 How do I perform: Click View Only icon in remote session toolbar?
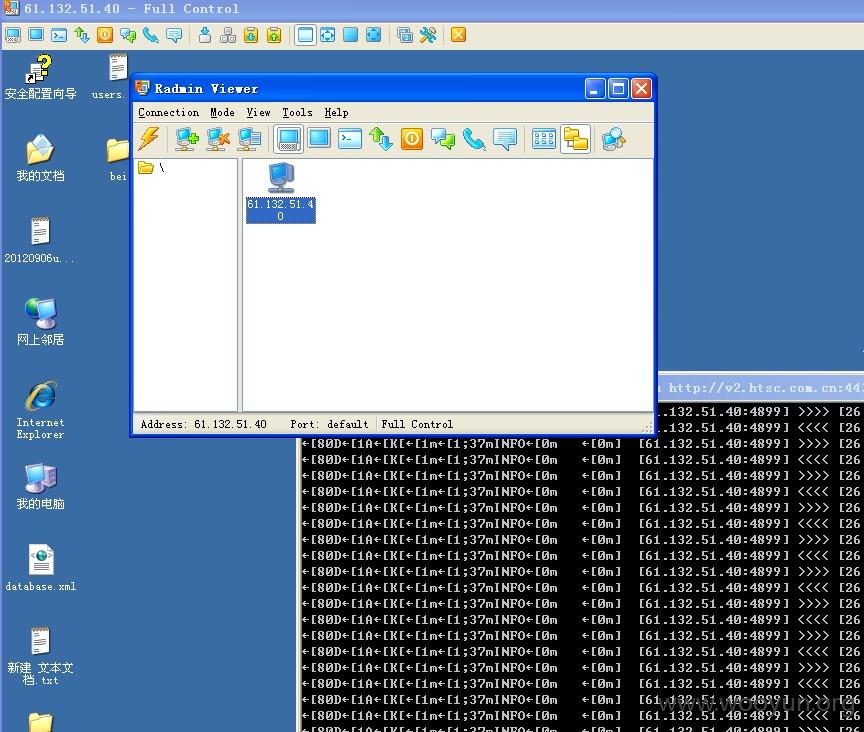(36, 35)
